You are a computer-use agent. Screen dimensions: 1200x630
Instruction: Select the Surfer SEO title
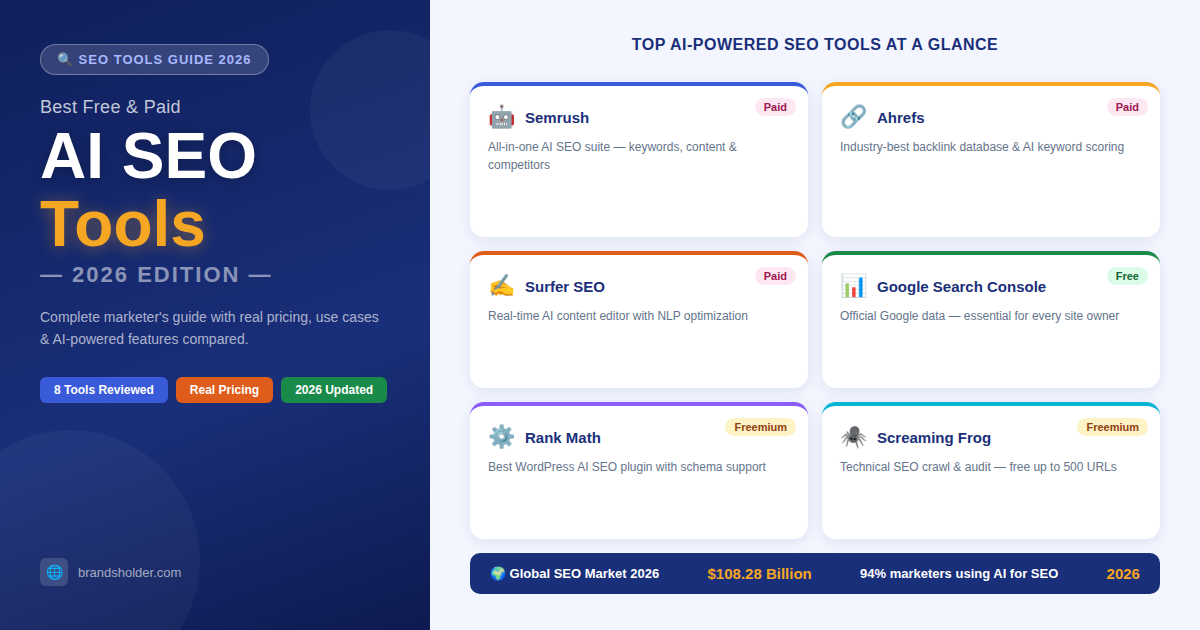pyautogui.click(x=565, y=287)
